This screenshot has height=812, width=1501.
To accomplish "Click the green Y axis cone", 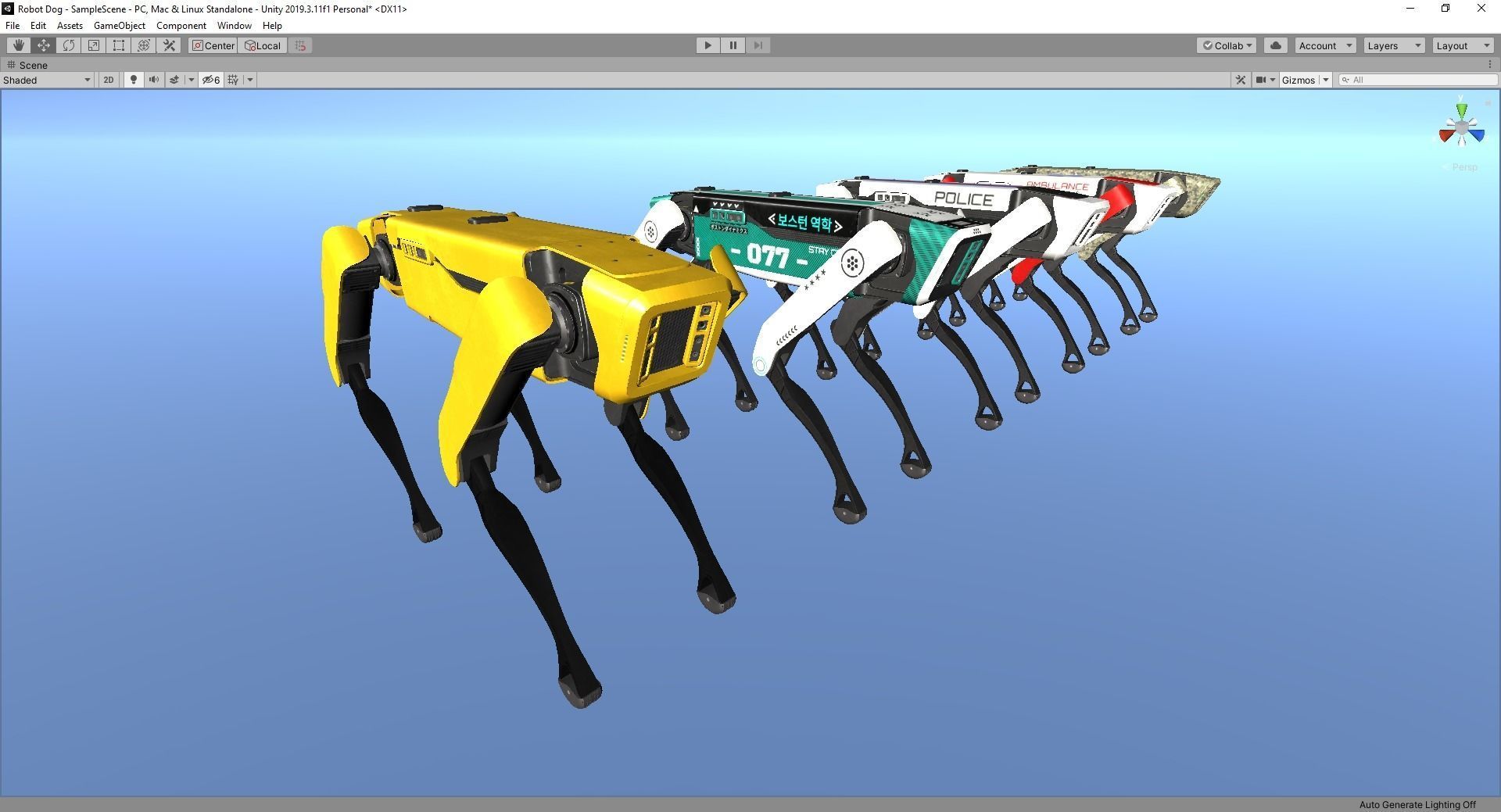I will 1461,109.
